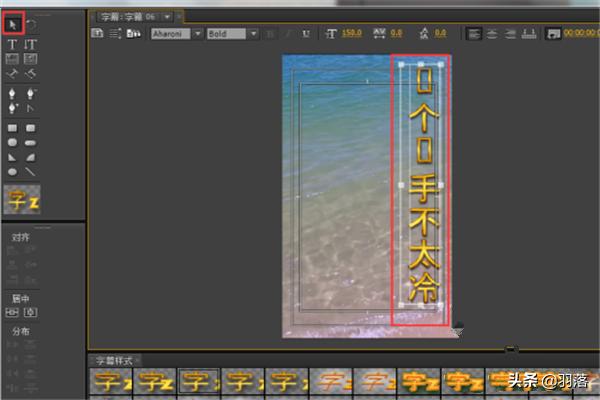Select the Rounded Corner Rectangle tool
The height and width of the screenshot is (400, 600).
coord(31,128)
